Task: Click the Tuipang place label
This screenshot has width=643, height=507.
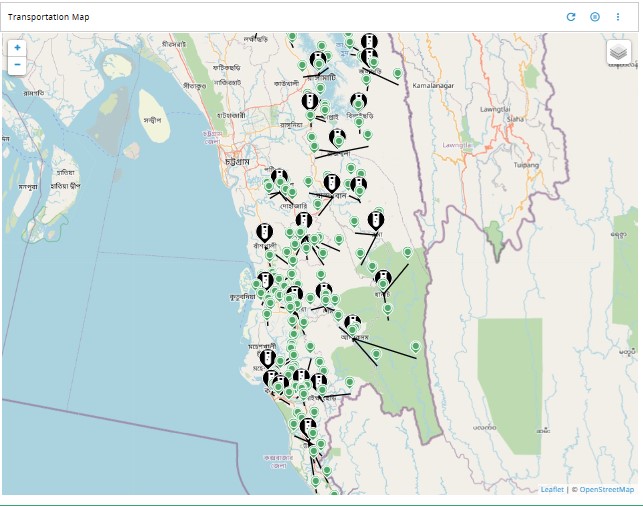Action: tap(526, 164)
